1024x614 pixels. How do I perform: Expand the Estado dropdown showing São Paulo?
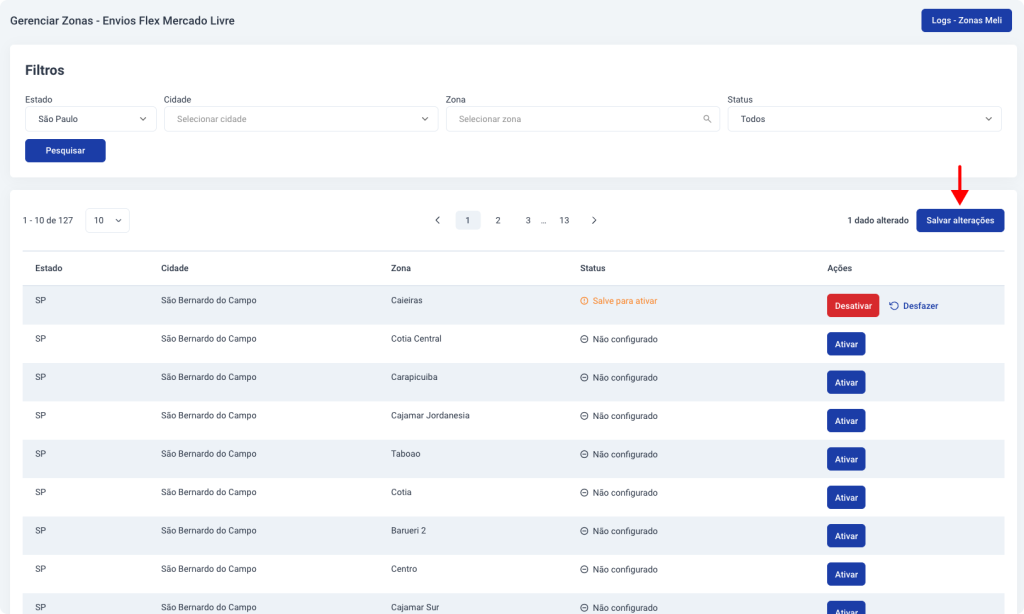(91, 119)
